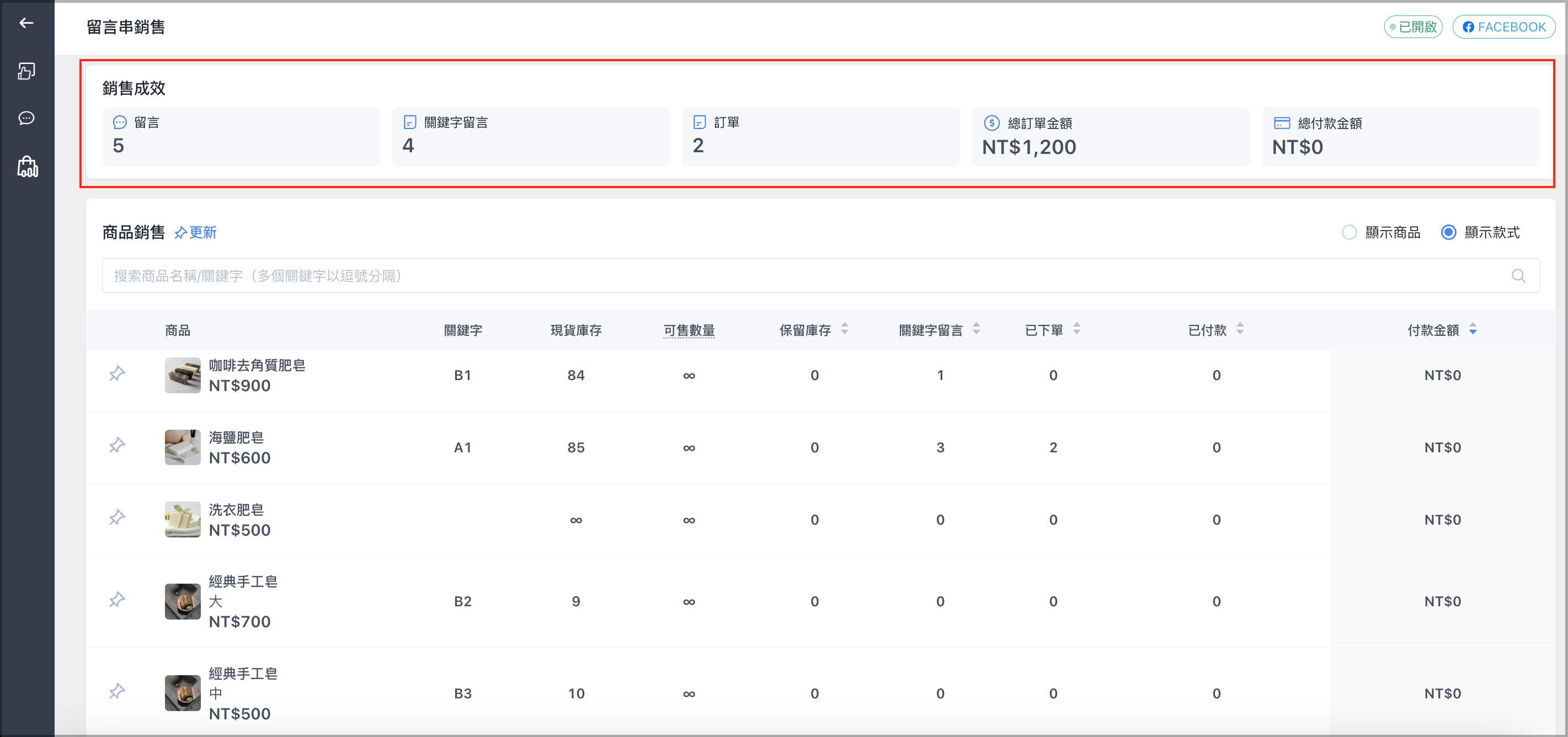Pin the 洗衣肥皂 product row
Screen dimensions: 1568x737
coord(117,518)
